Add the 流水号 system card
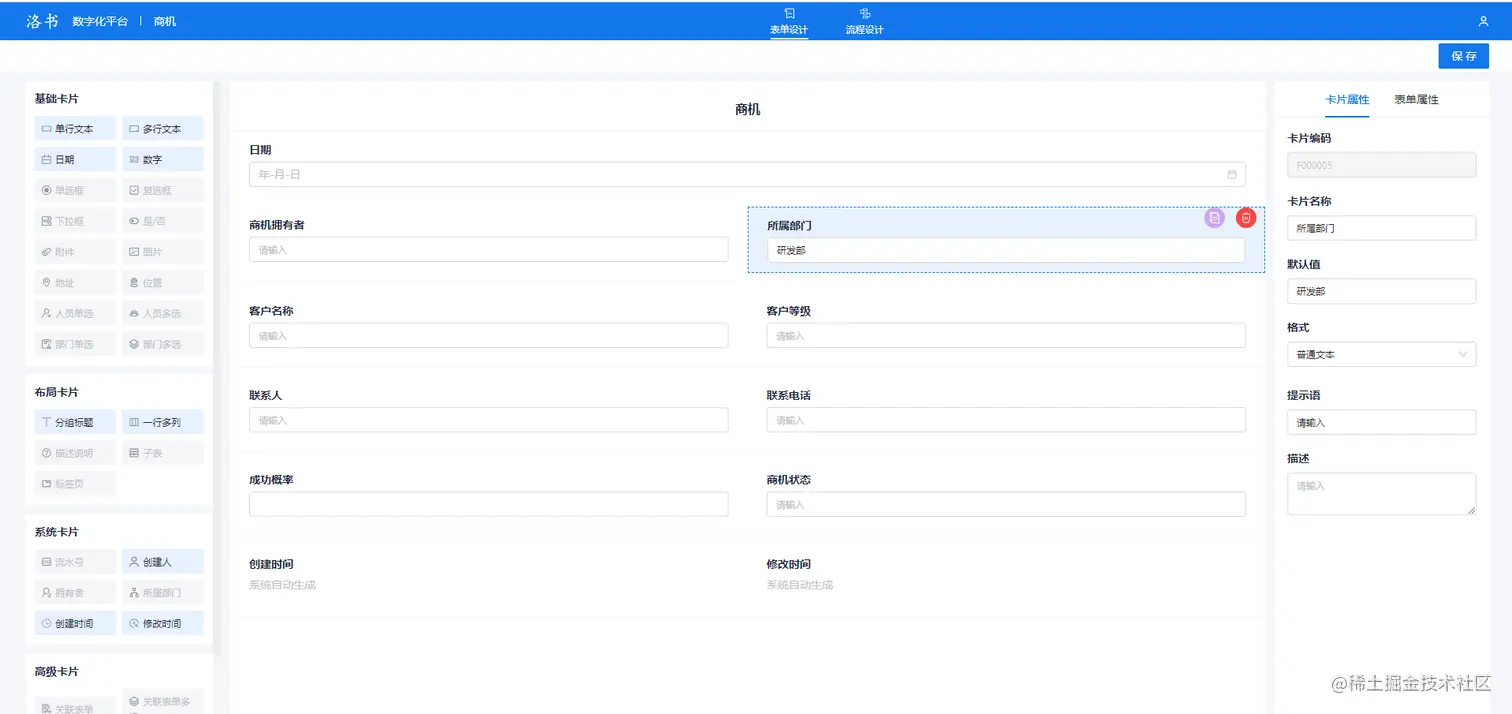 point(75,562)
